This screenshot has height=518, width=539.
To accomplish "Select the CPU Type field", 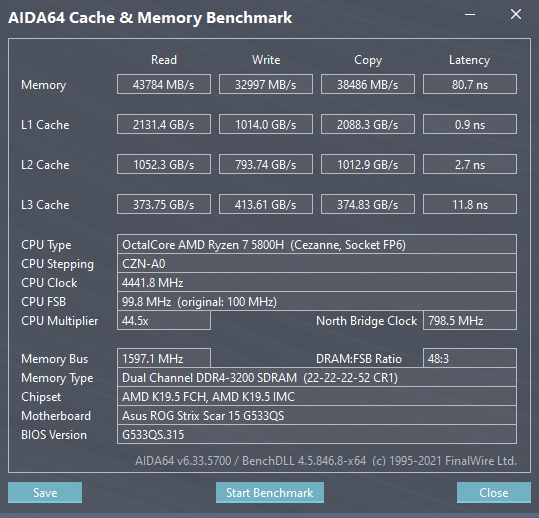I will [317, 244].
